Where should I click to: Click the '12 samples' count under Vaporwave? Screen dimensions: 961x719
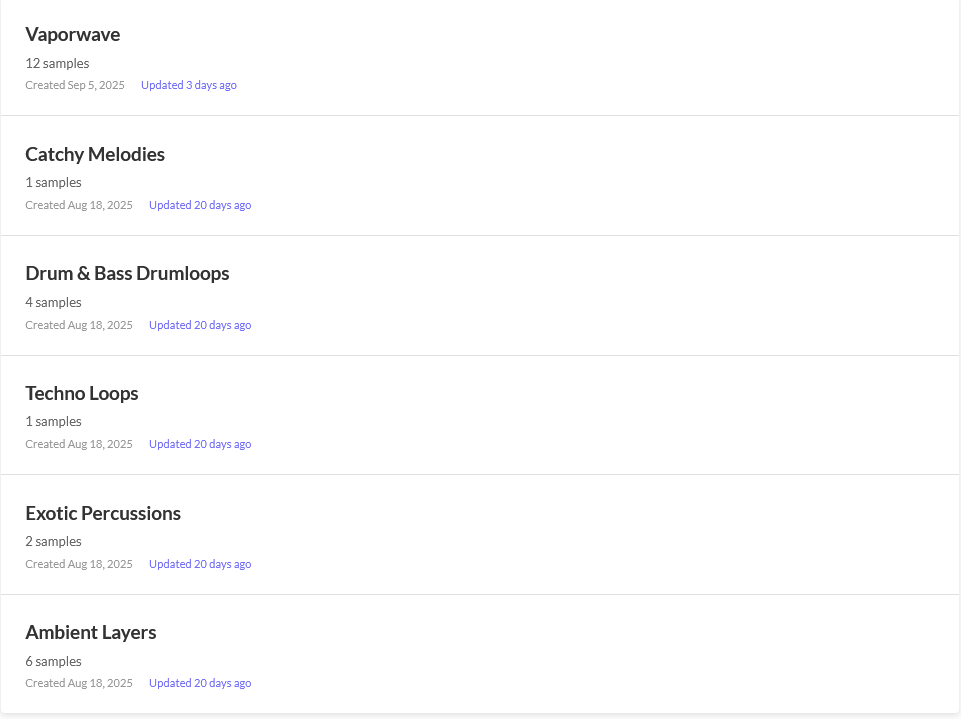[x=57, y=63]
